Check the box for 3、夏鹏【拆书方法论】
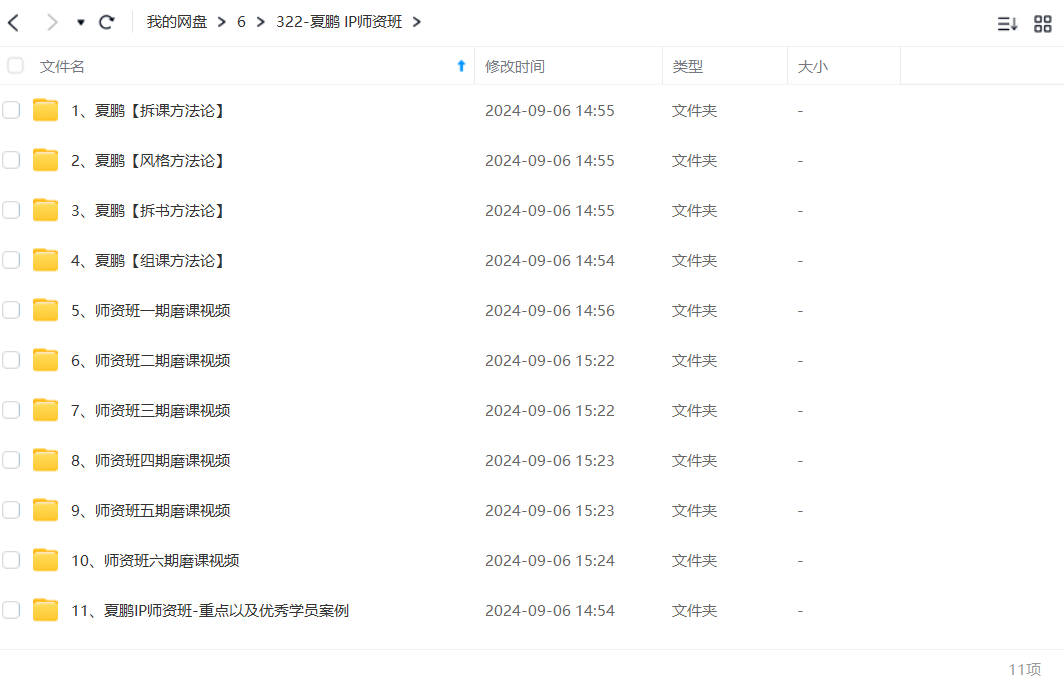Viewport: 1064px width, 692px height. click(11, 210)
